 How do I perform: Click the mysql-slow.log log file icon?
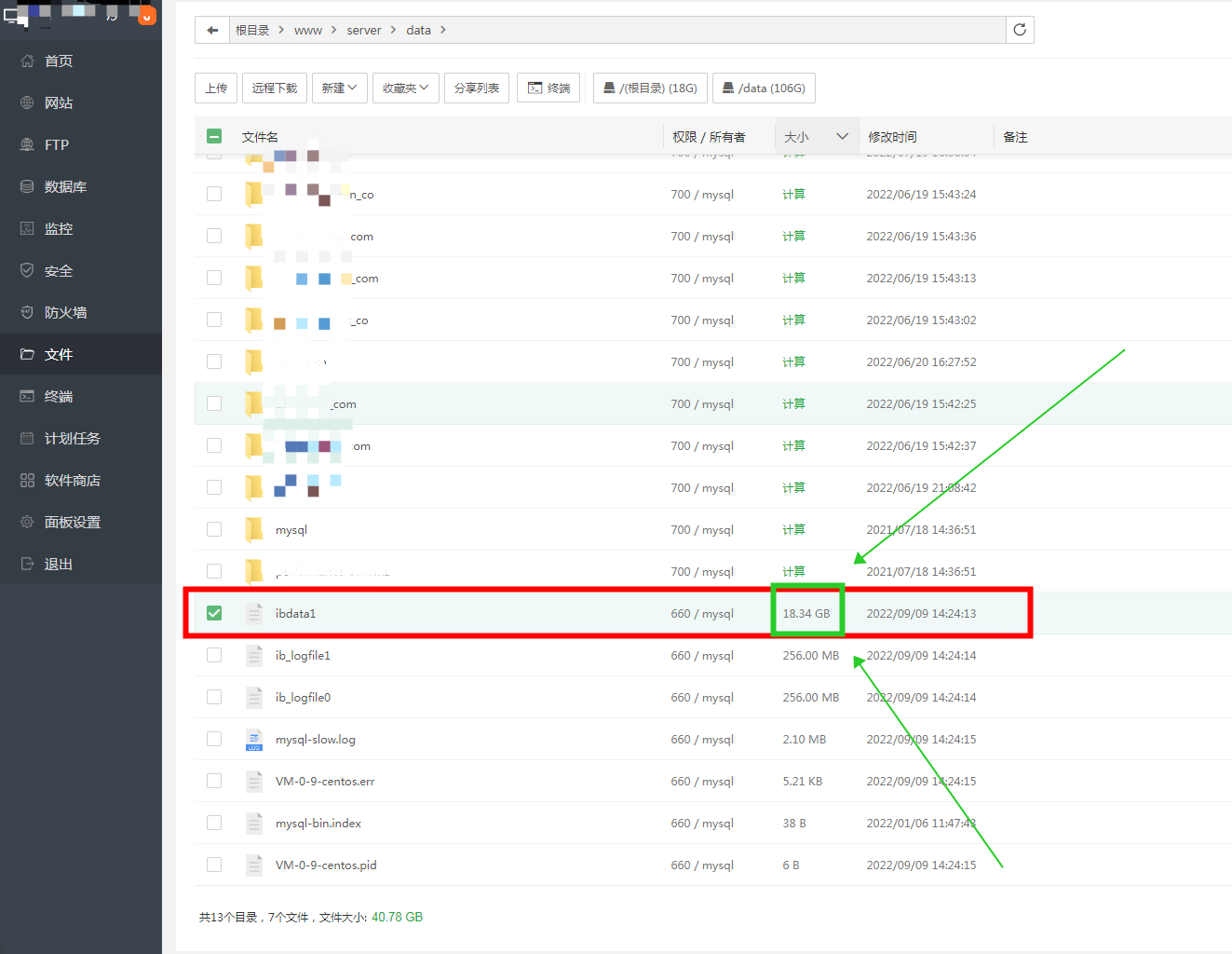point(254,740)
